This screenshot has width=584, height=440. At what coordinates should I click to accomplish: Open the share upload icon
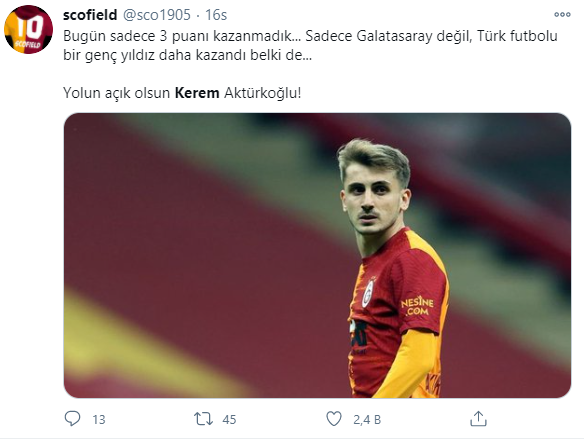478,418
